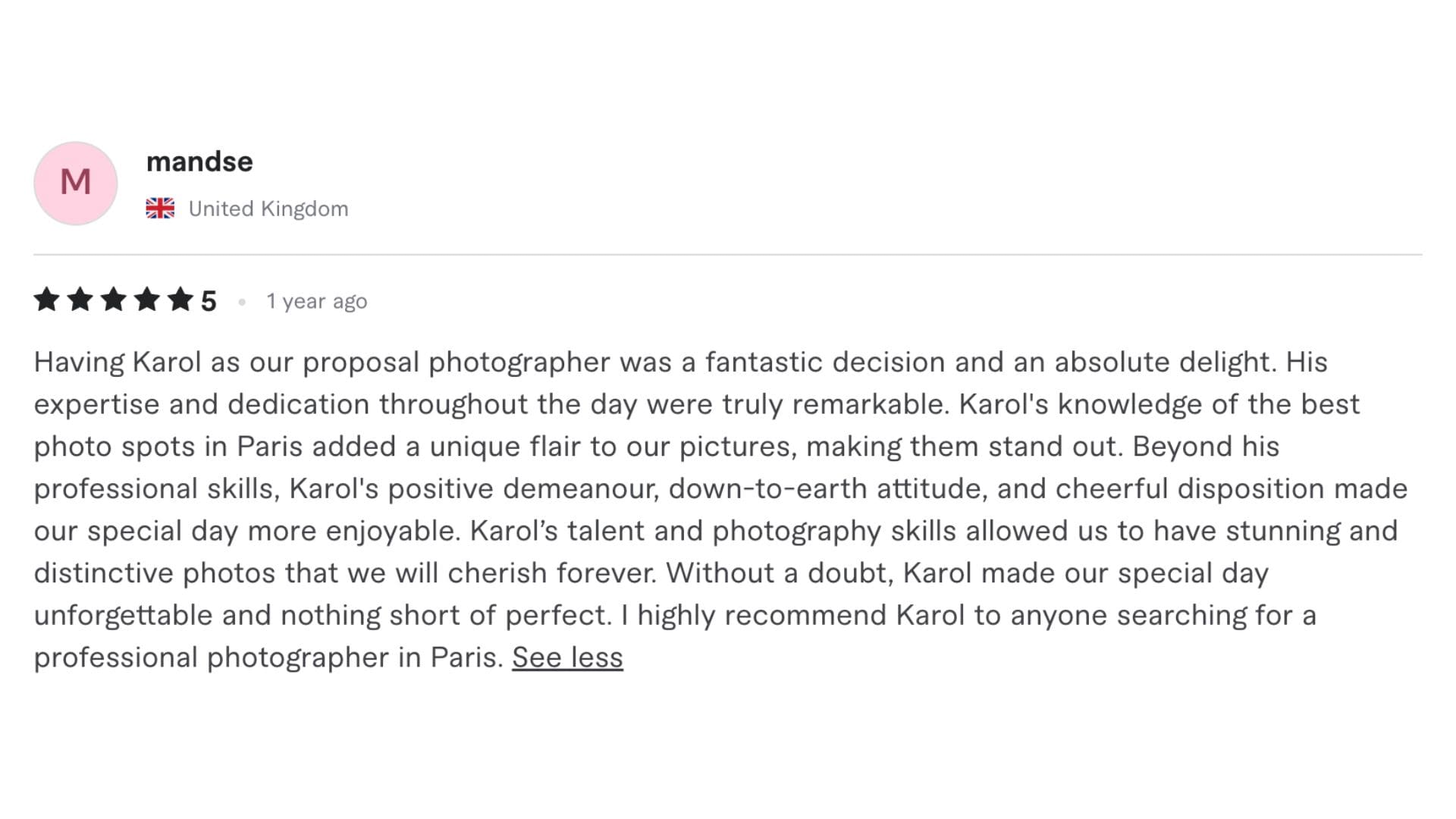Click 'distinctive photos that we will cherish' line

(x=651, y=573)
